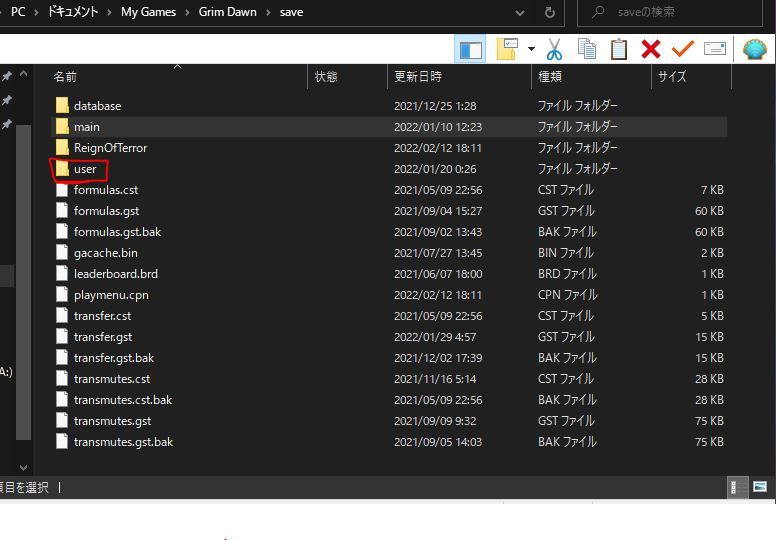The width and height of the screenshot is (776, 540).
Task: Select transfer.gst.bak file name
Action: 114,358
